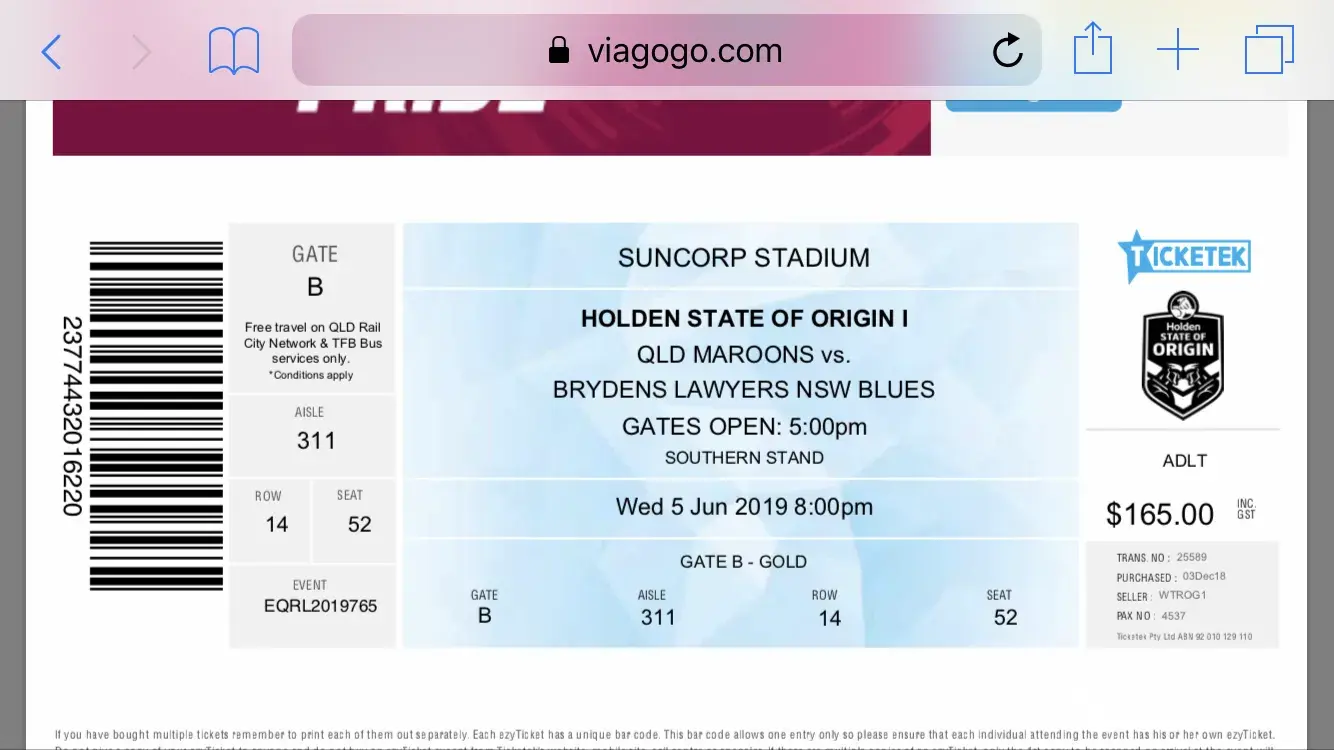1334x750 pixels.
Task: Tap the maroon banner image
Action: [x=491, y=127]
